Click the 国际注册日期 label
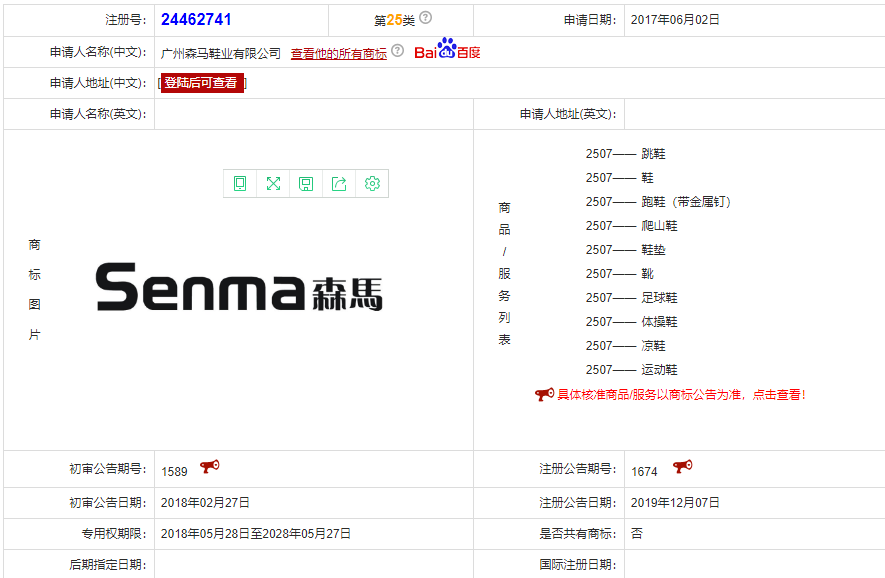885x578 pixels. (577, 564)
